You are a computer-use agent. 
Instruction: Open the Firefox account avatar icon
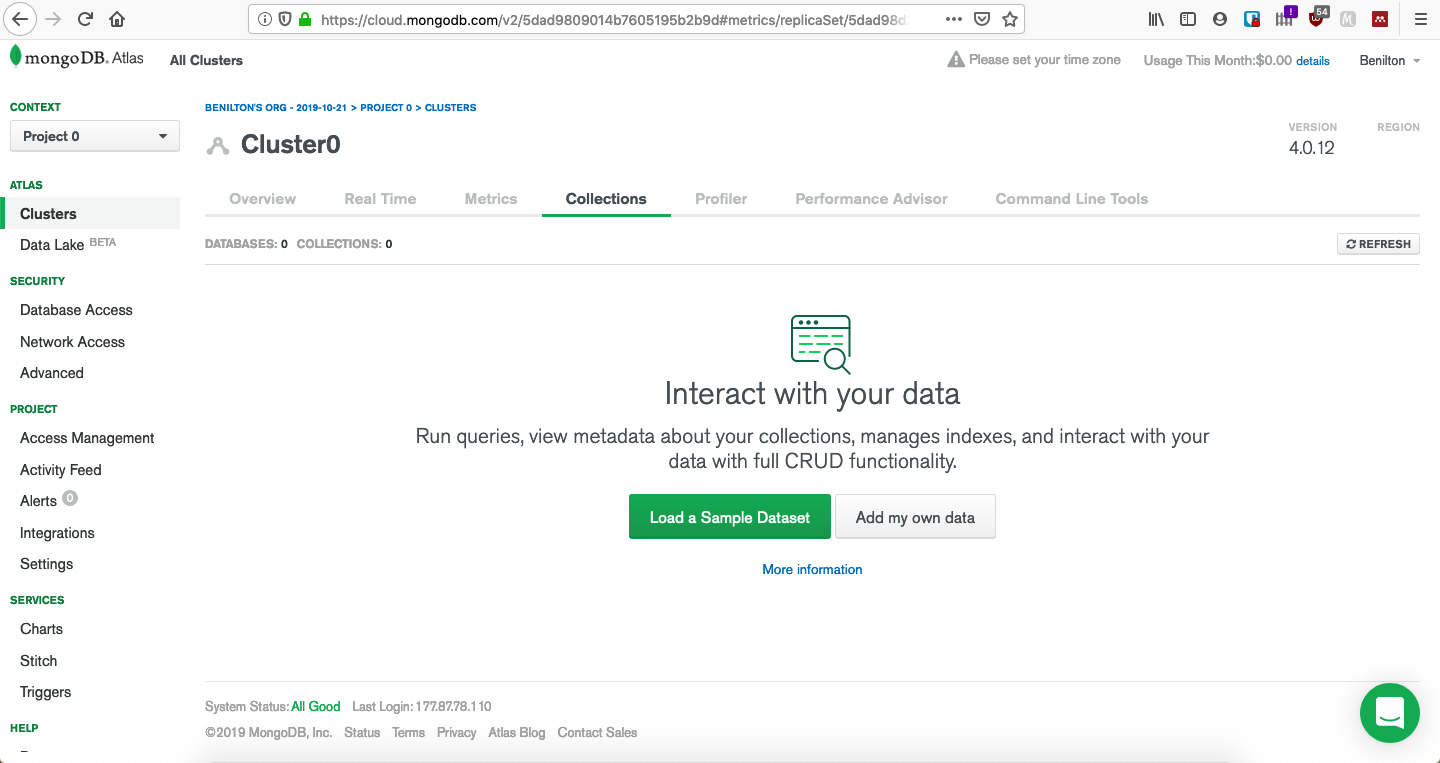(1219, 19)
